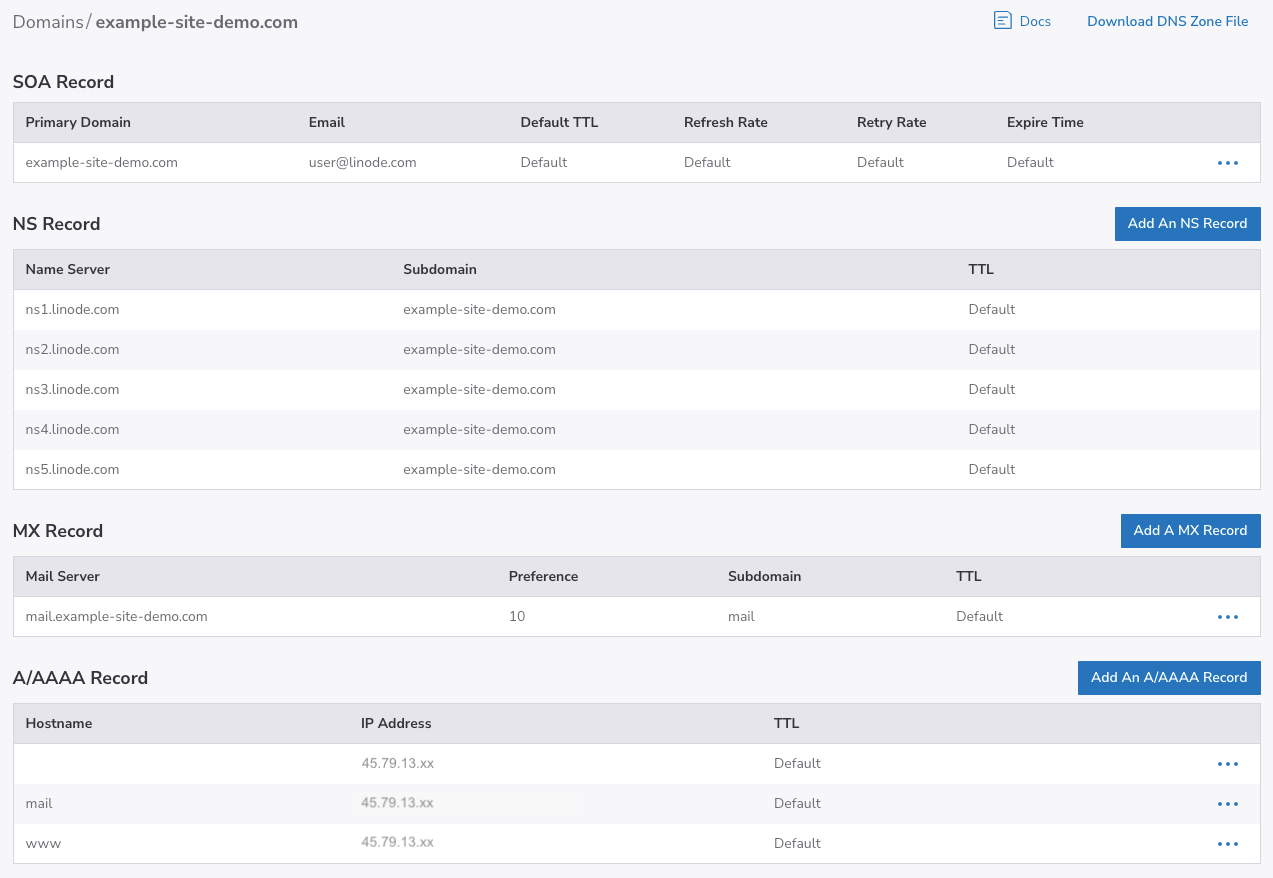The width and height of the screenshot is (1273, 878).
Task: Click Add A MX Record button
Action: [x=1190, y=531]
